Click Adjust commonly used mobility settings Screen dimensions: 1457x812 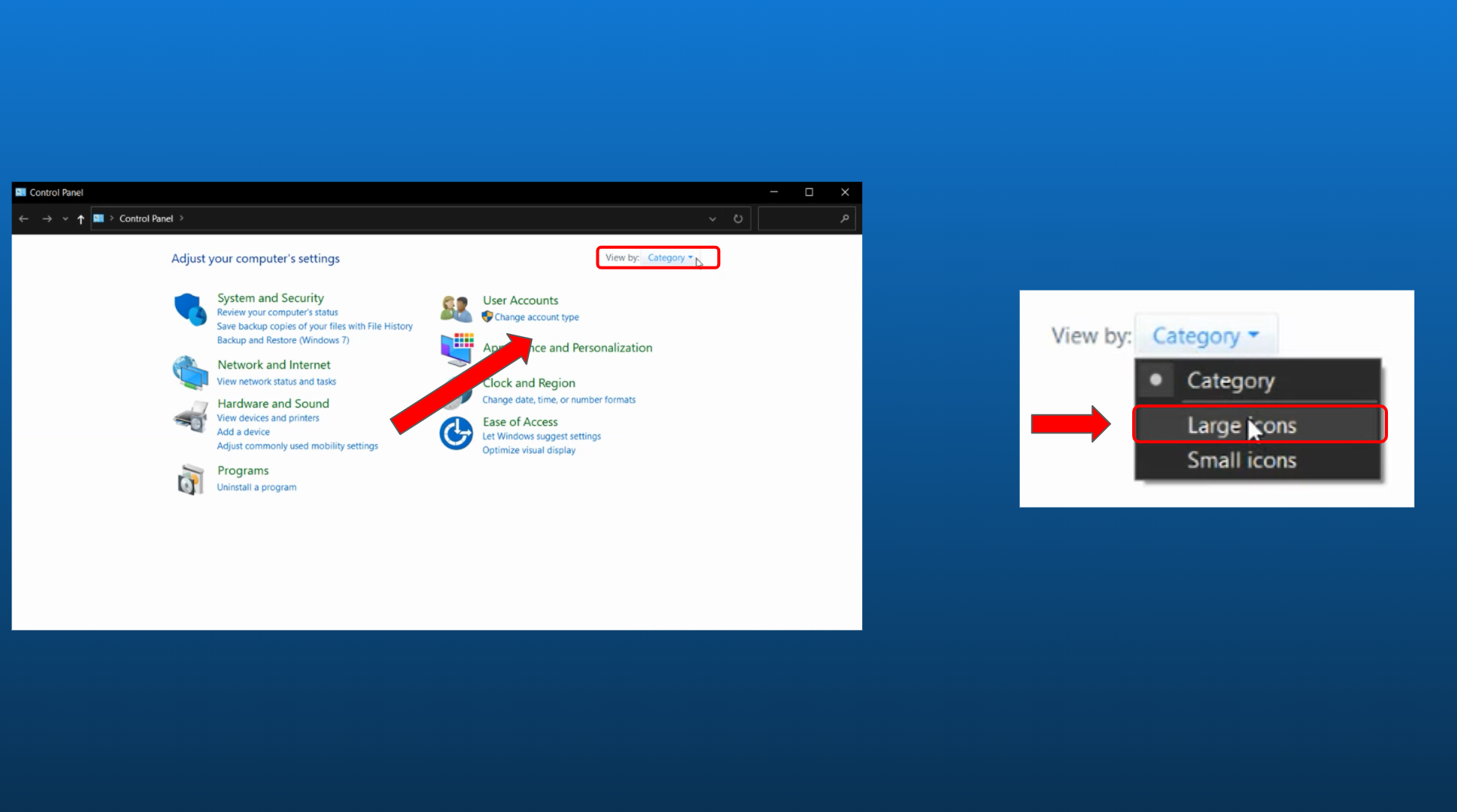(297, 446)
